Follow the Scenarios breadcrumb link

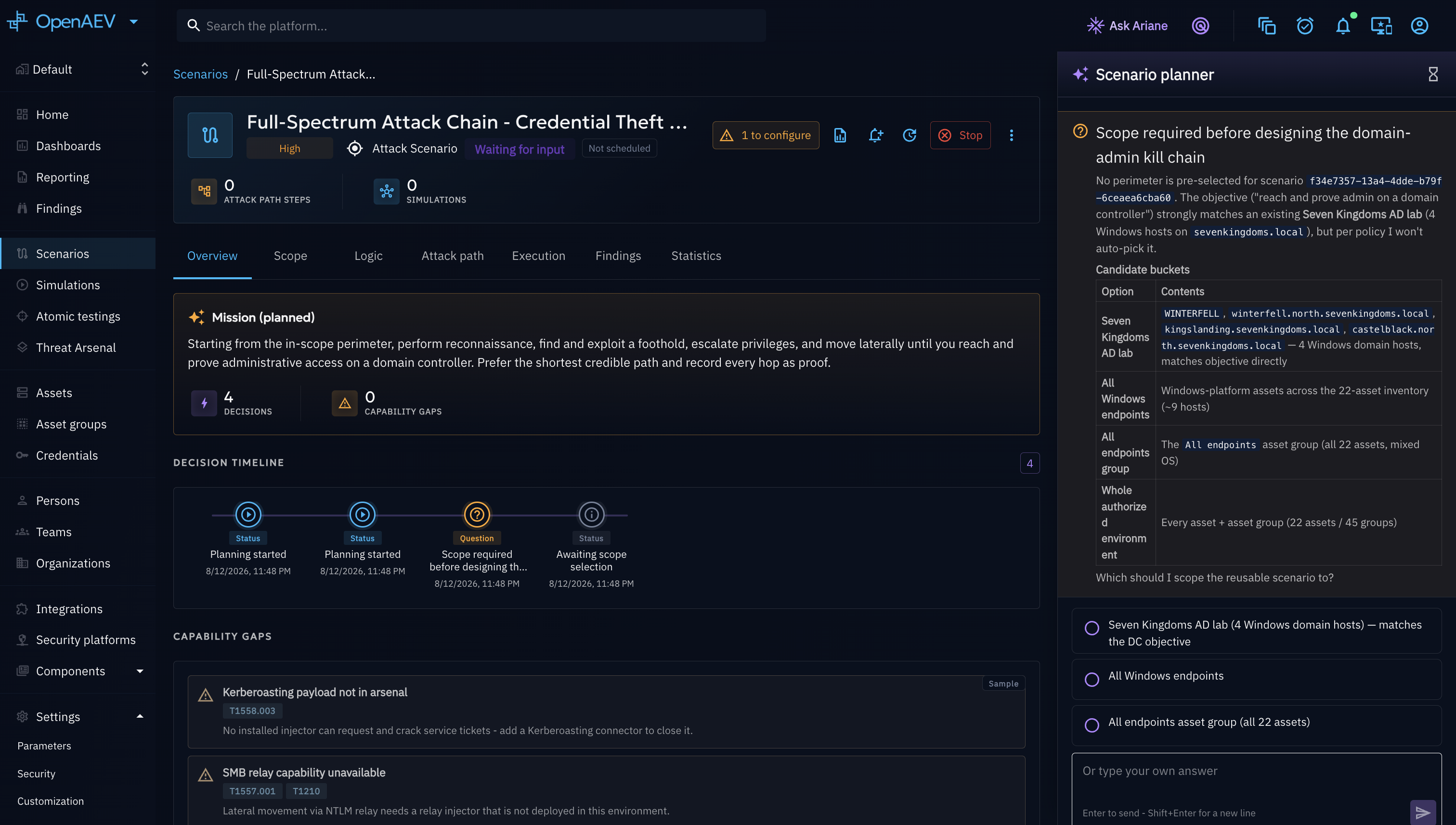(200, 74)
